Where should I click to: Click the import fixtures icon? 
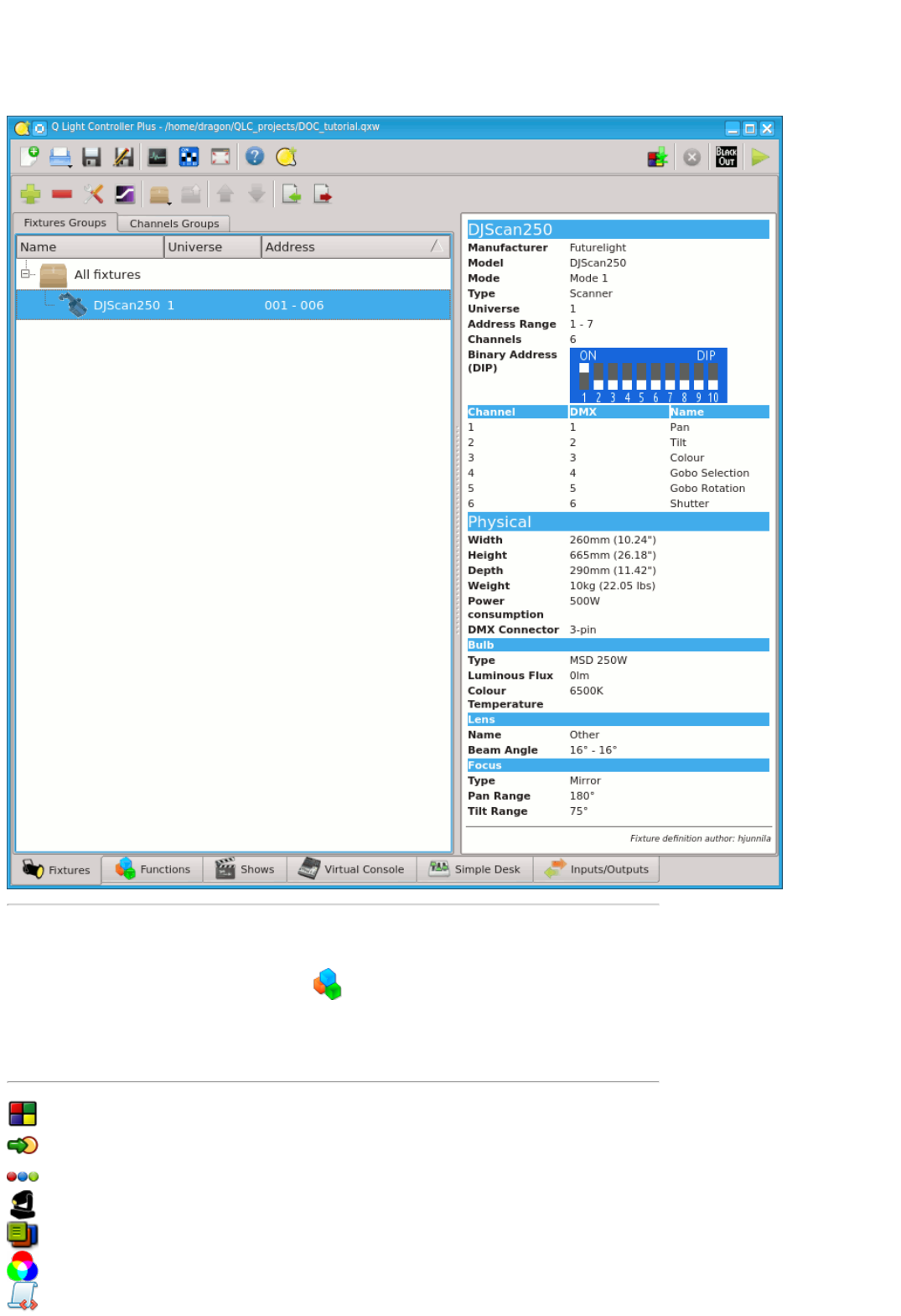click(x=292, y=194)
